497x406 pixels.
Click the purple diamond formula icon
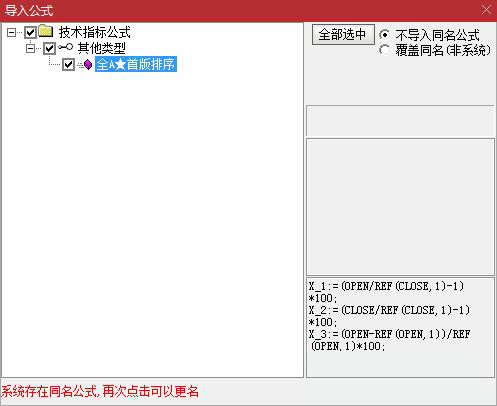(87, 64)
